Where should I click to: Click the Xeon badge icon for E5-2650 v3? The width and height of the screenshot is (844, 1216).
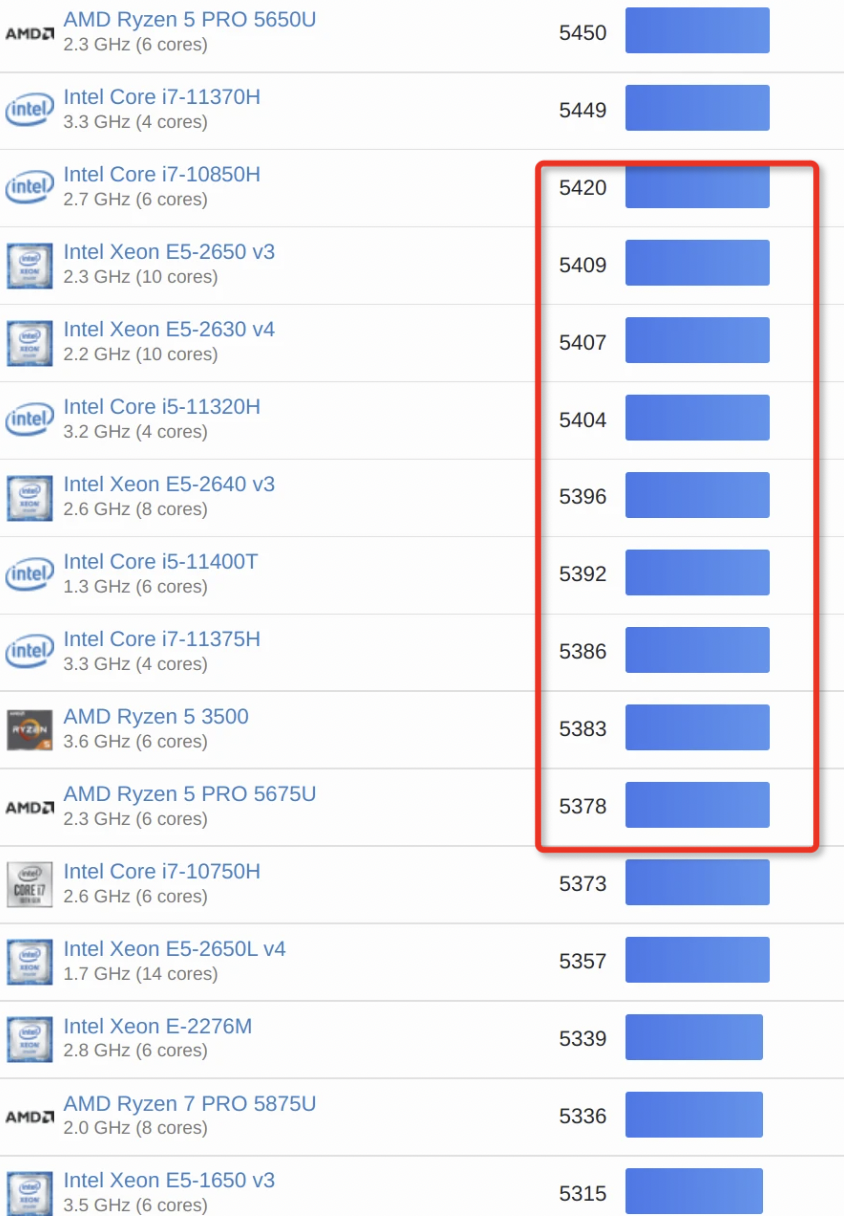tap(30, 265)
